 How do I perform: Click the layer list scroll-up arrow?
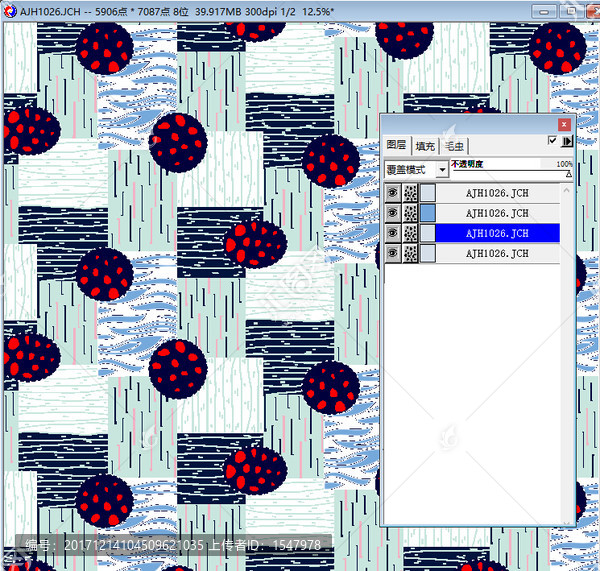(x=566, y=190)
